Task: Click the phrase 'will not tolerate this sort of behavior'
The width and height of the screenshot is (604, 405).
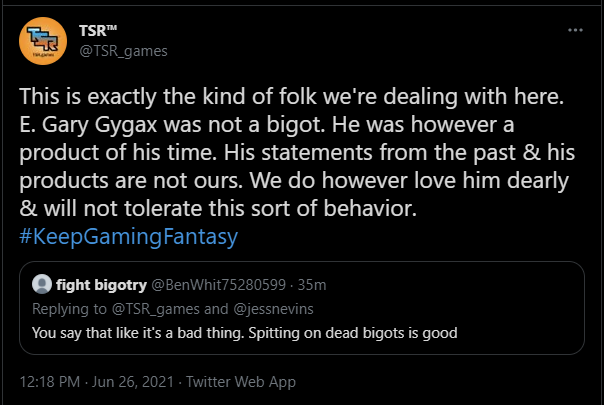Action: (230, 208)
